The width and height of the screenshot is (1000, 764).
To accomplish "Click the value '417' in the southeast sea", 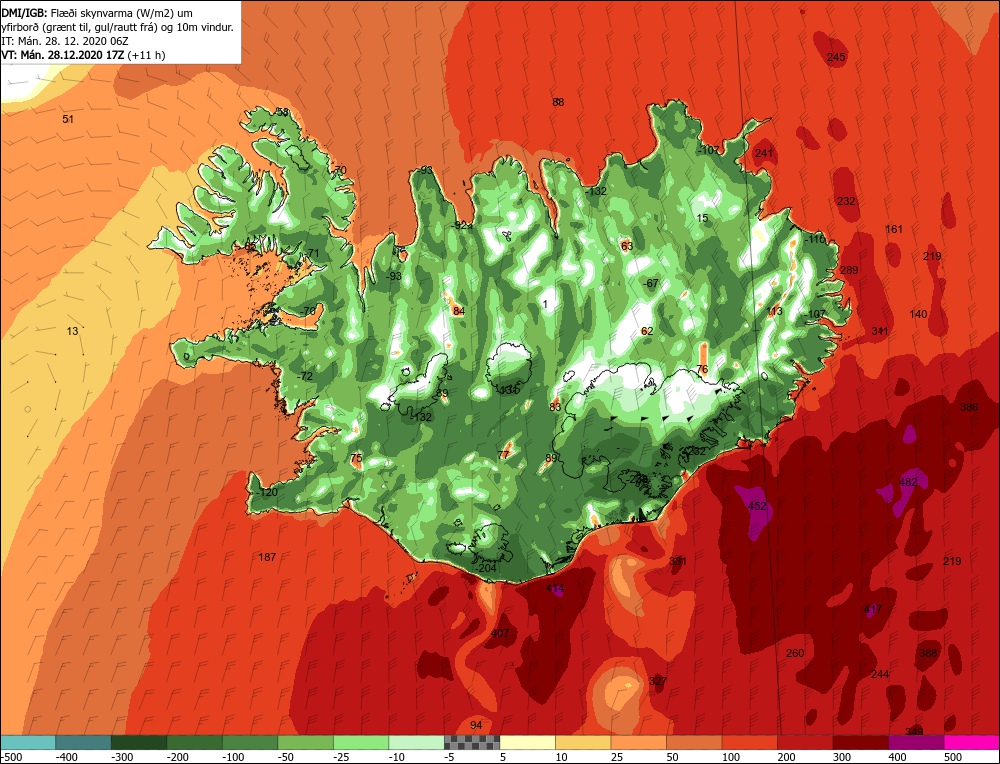I will (873, 610).
